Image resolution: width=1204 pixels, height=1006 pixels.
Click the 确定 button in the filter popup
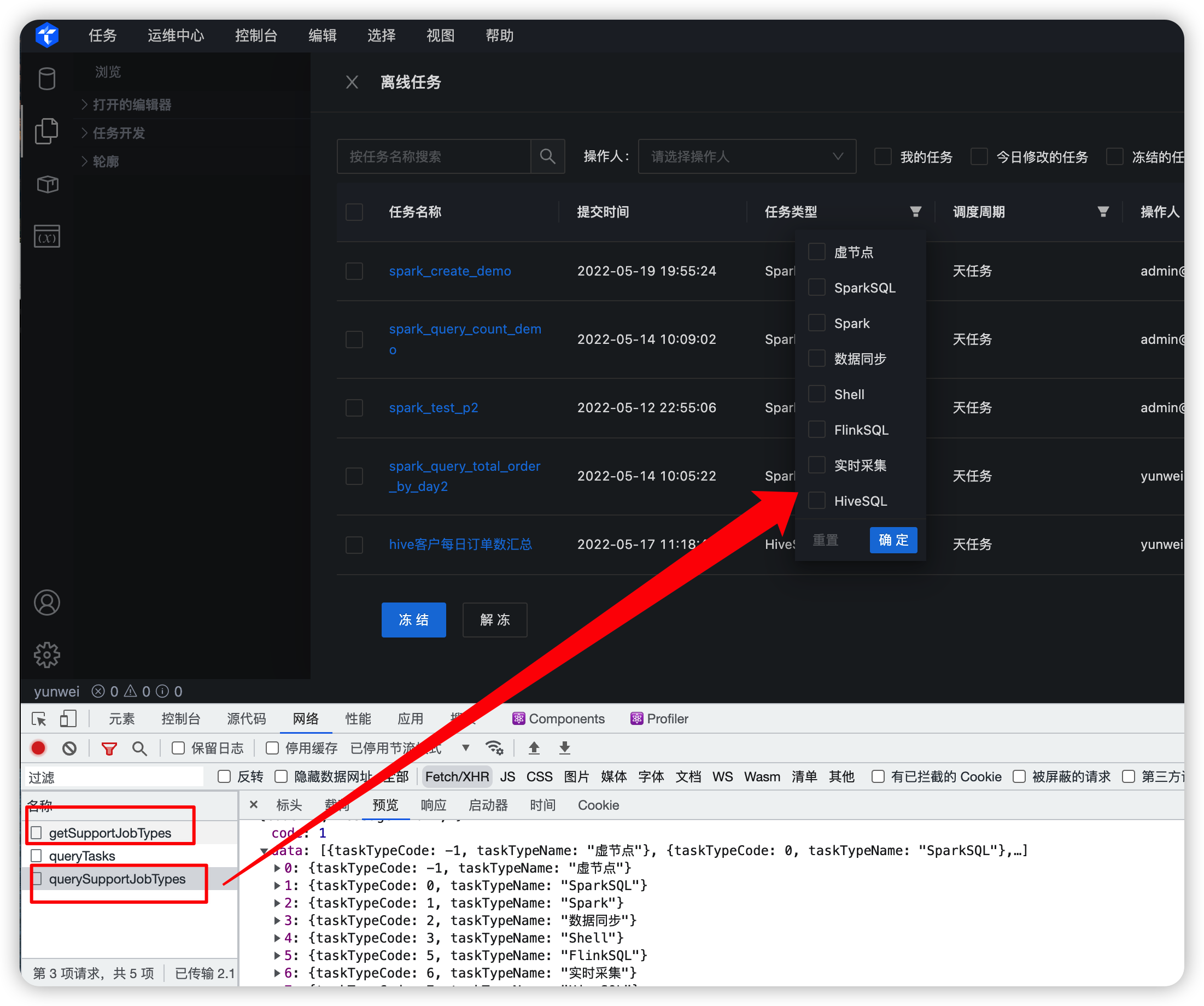(893, 540)
